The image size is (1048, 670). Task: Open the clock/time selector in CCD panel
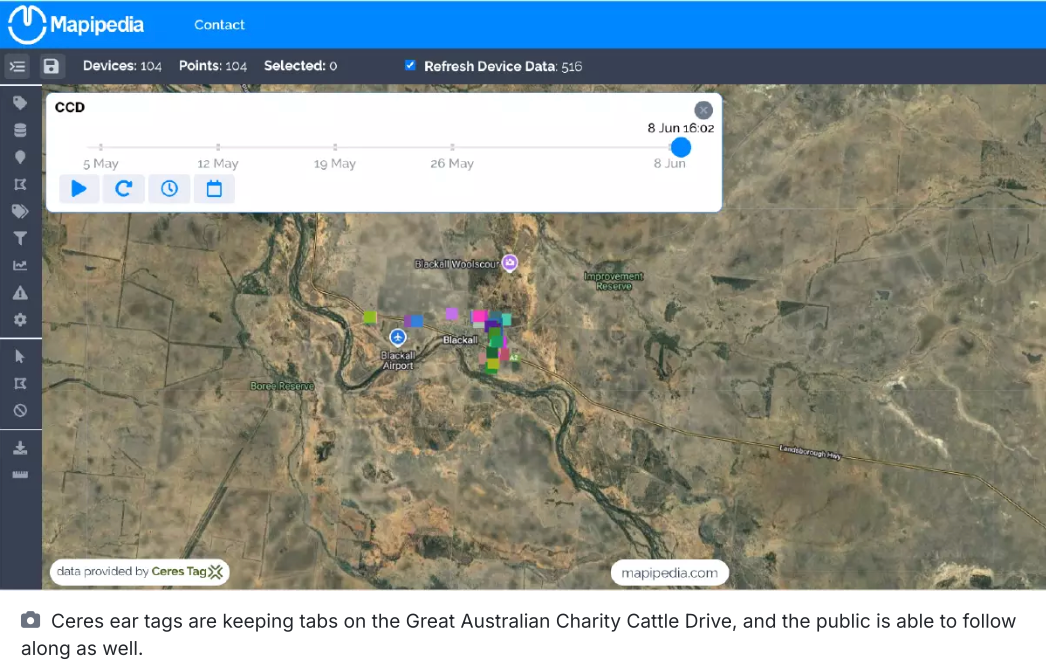coord(169,188)
